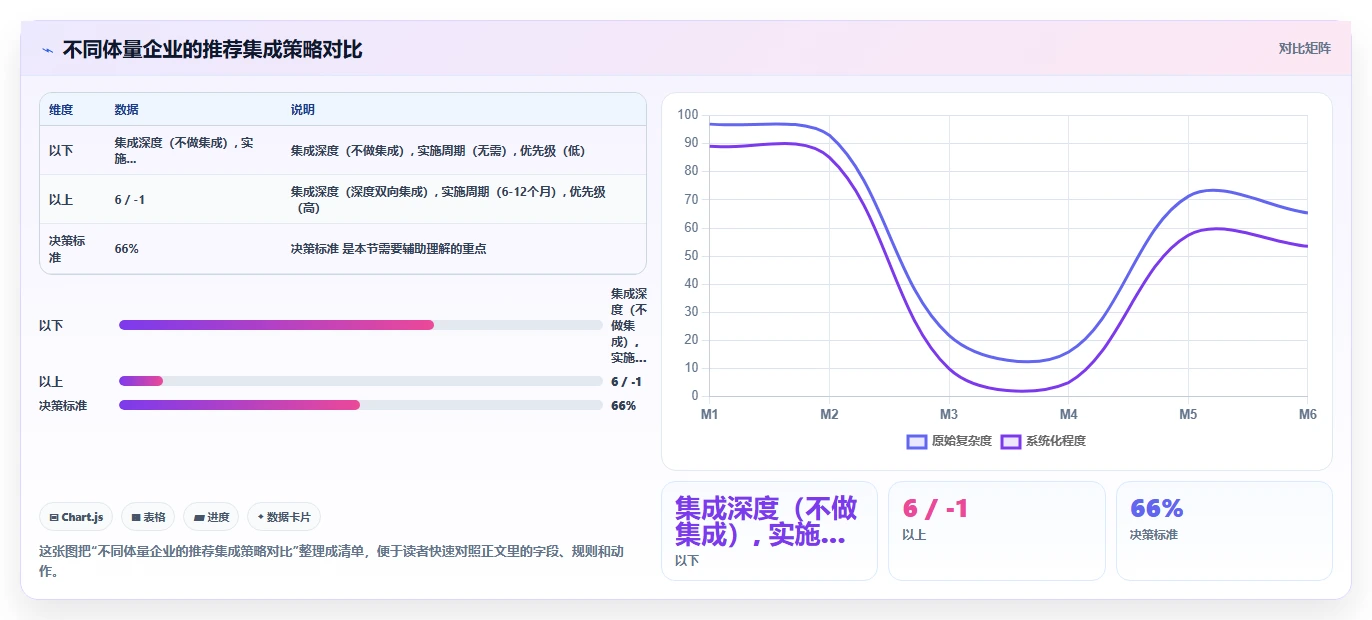This screenshot has height=620, width=1372.
Task: Click the M1 x-axis label
Action: (709, 413)
